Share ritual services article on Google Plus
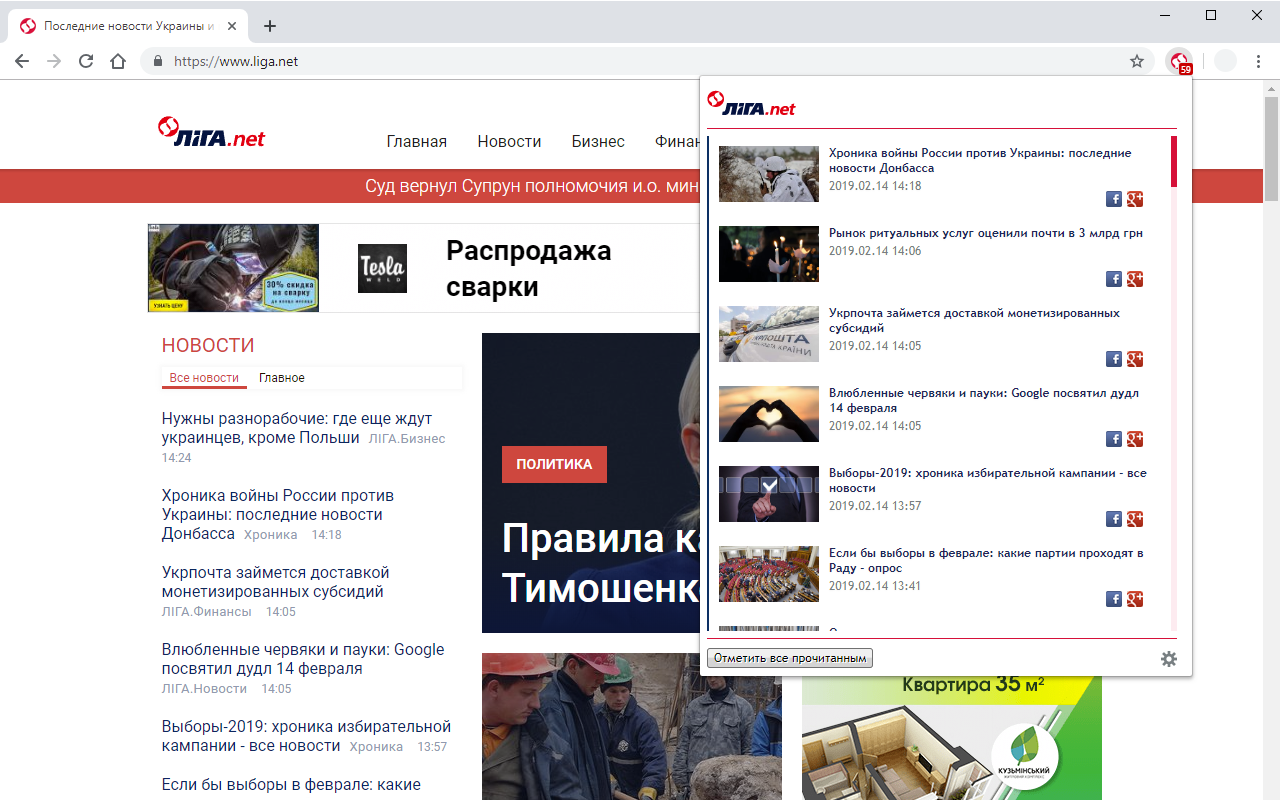Viewport: 1280px width, 800px height. tap(1135, 279)
